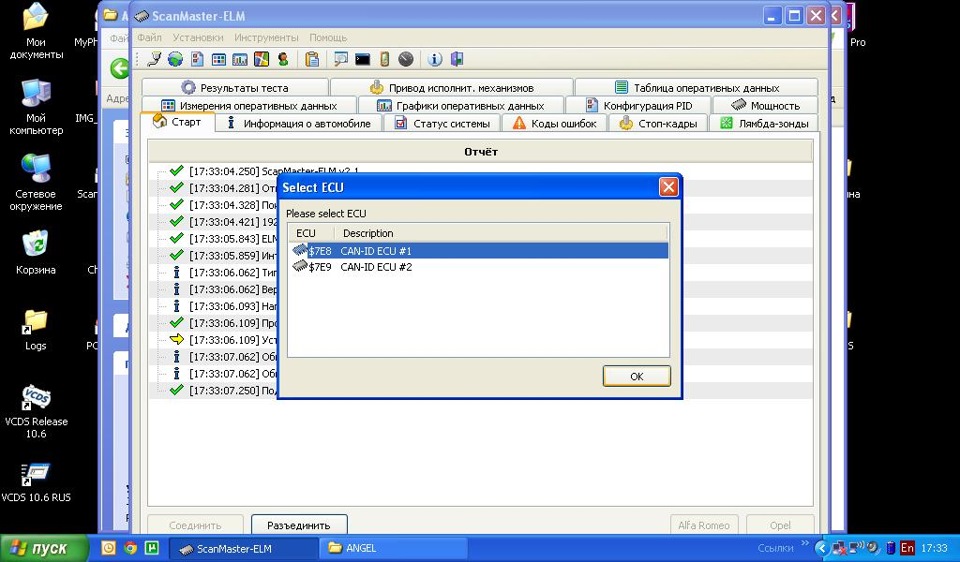
Task: Click the Chrome icon in quick launch
Action: [130, 548]
